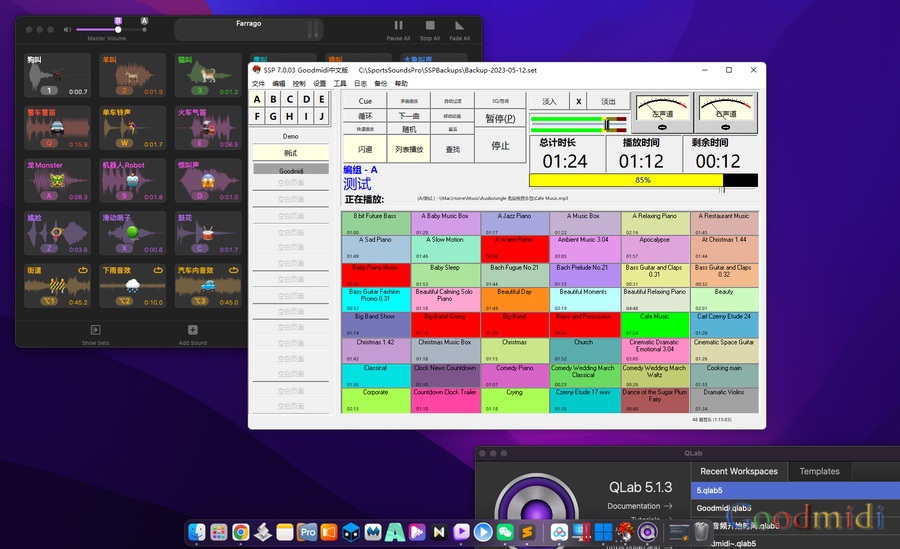Play the 龙 Monster sound tile
The height and width of the screenshot is (549, 900).
pos(57,180)
